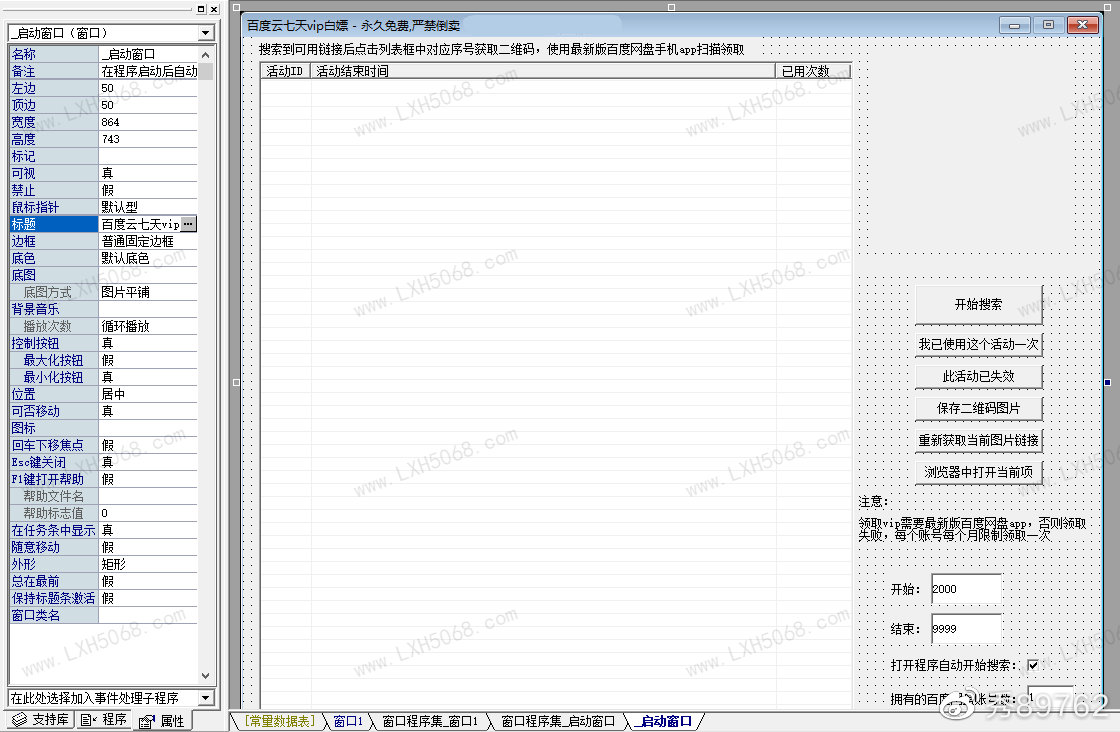Select the 底色 property row

(104, 259)
